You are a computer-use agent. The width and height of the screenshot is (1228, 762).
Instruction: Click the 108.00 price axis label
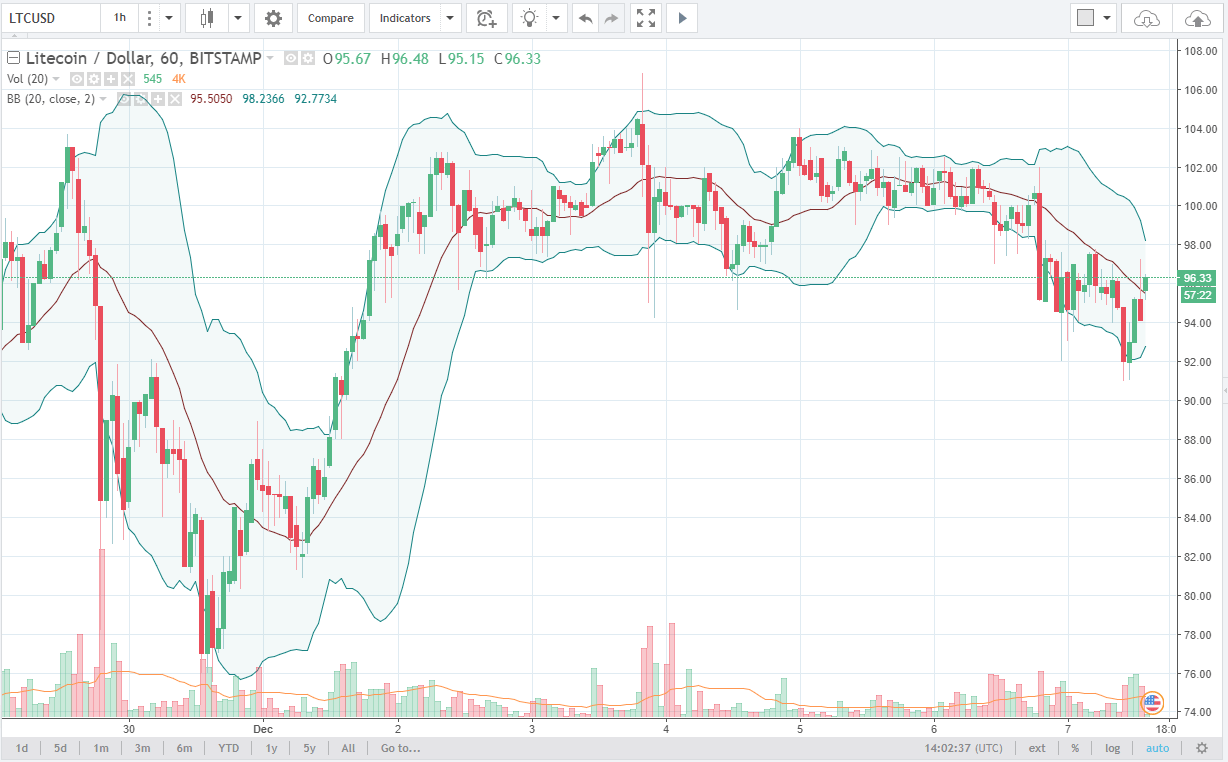(1199, 51)
